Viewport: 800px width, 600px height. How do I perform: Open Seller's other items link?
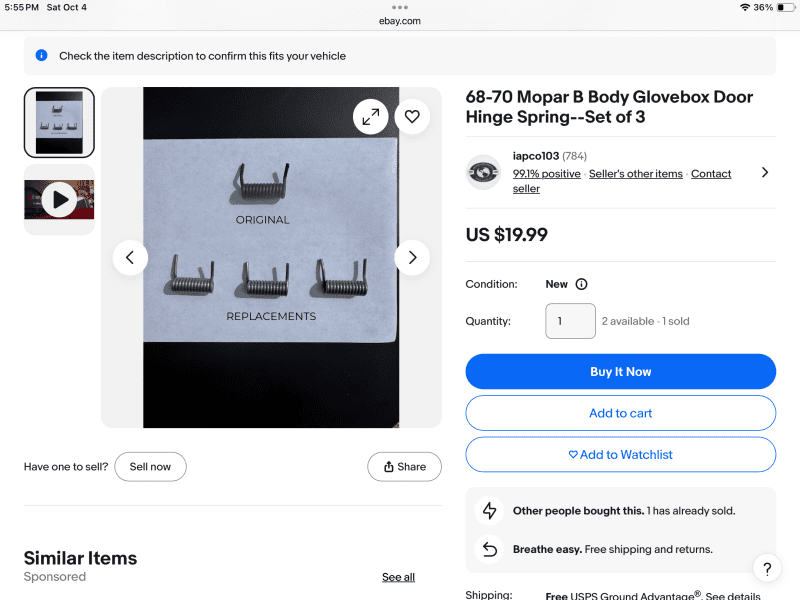636,174
